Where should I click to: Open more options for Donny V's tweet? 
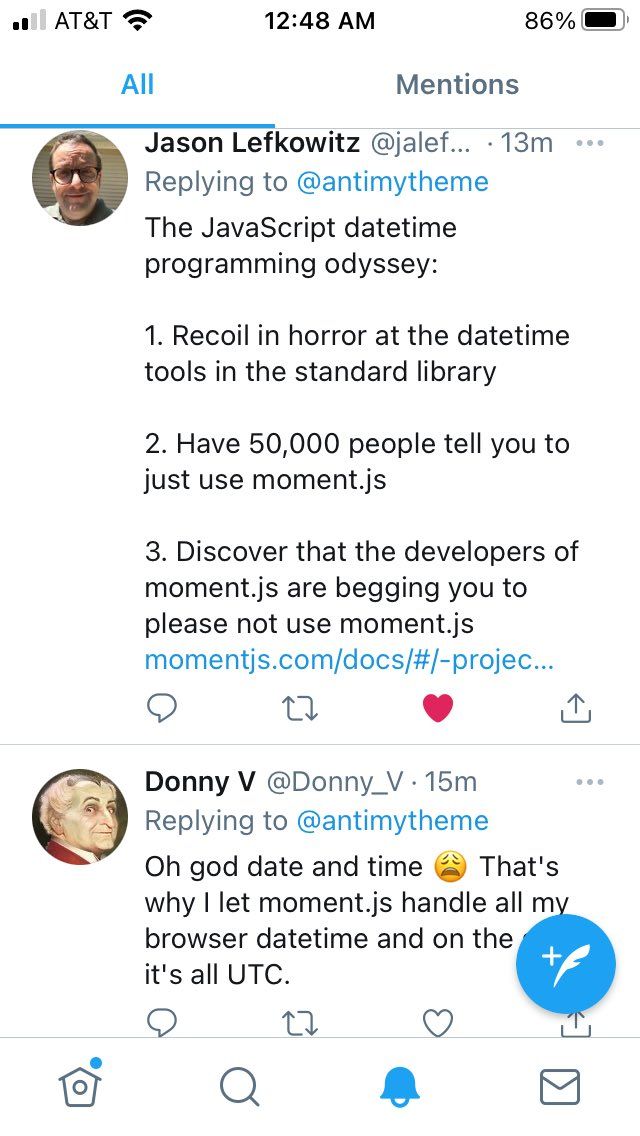pos(590,781)
